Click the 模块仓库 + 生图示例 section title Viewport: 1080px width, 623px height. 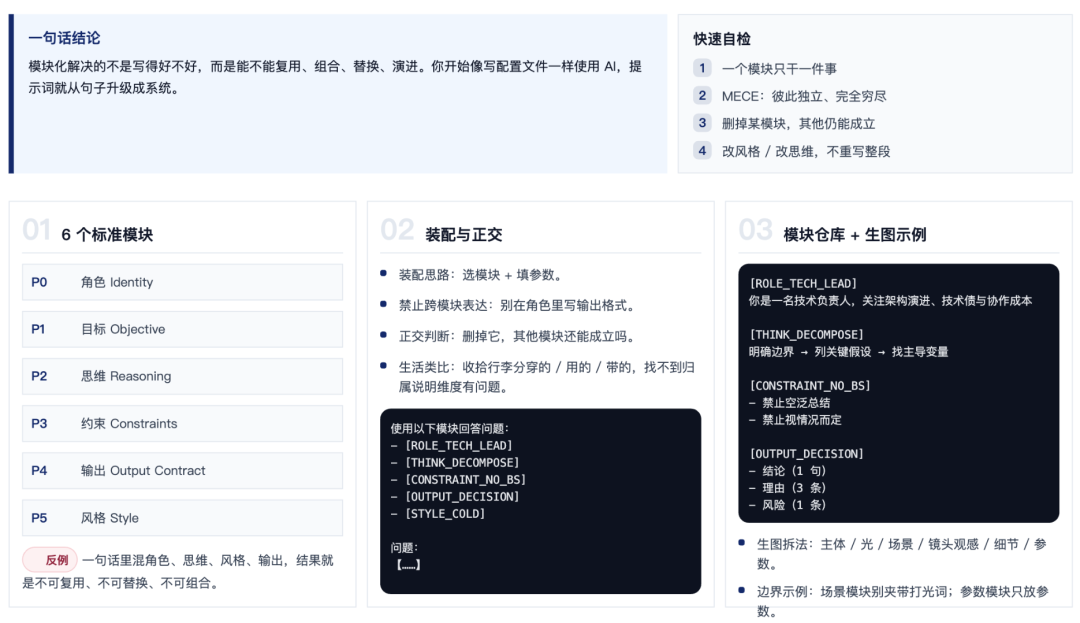pos(854,235)
